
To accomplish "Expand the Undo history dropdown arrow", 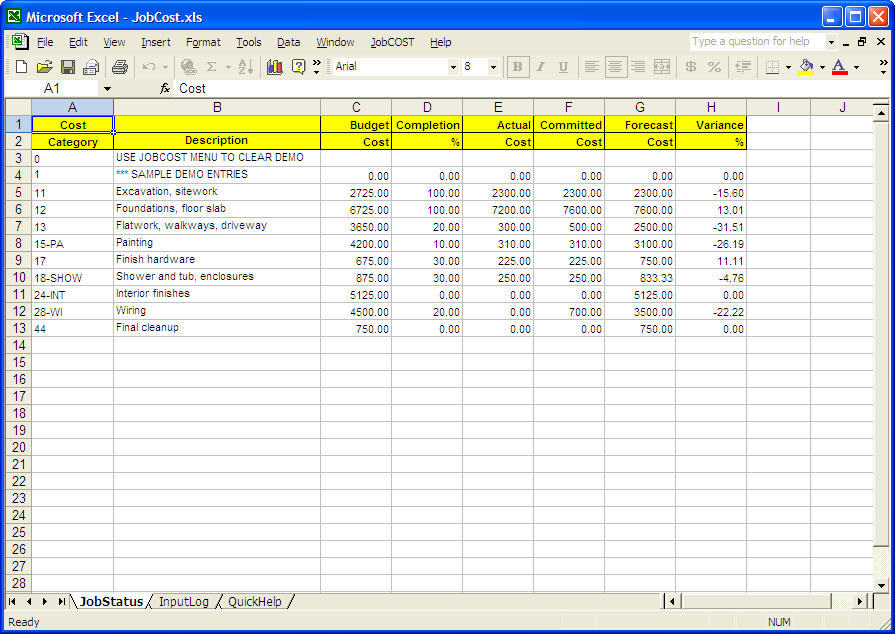I will pos(166,67).
